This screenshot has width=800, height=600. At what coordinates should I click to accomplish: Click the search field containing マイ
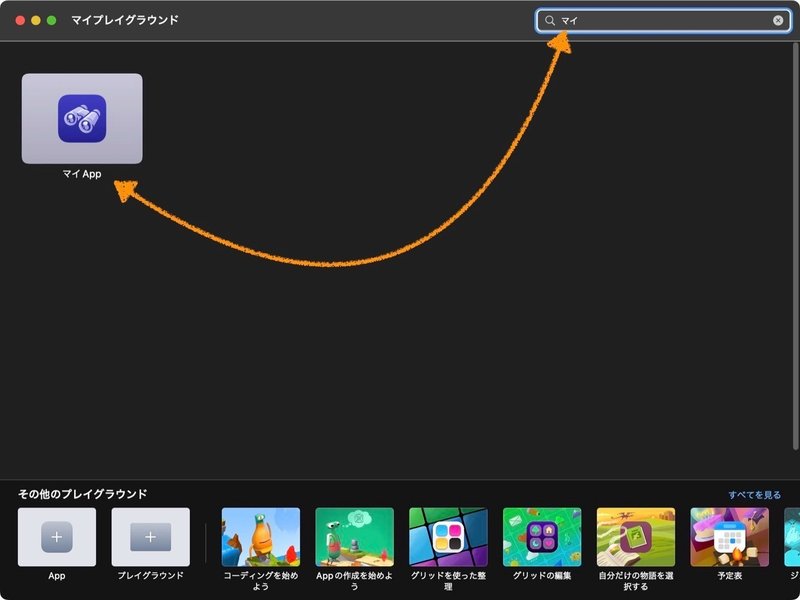tap(664, 20)
